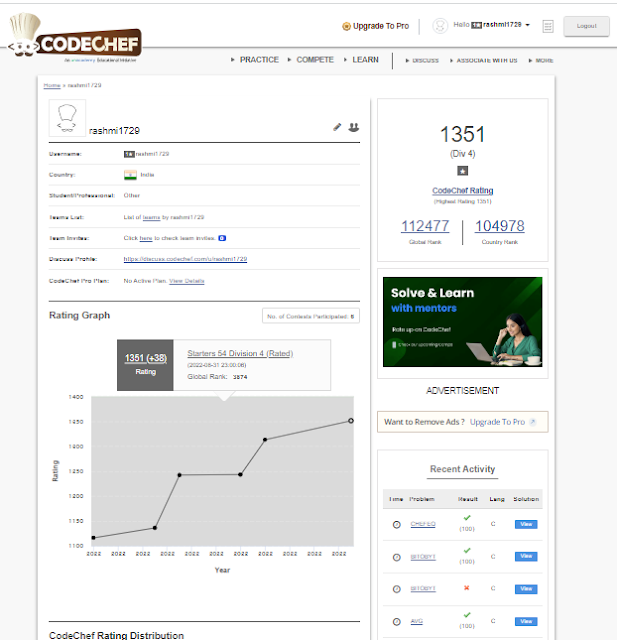The image size is (617, 640).
Task: Click the CodeChef logo
Action: pos(76,37)
